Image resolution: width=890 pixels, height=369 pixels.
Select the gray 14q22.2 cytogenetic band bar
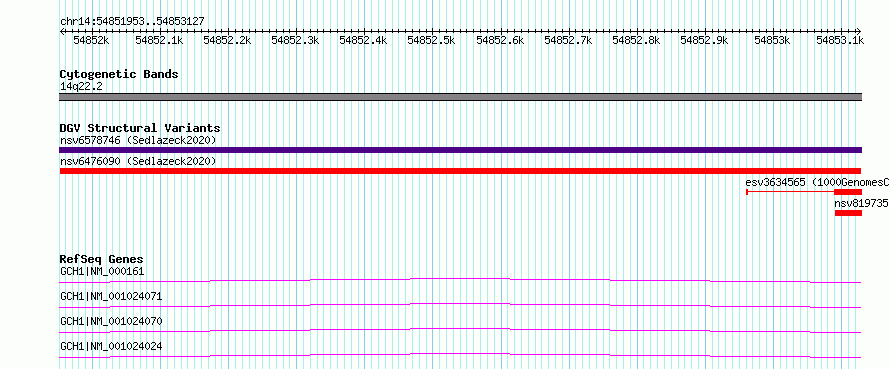pos(460,97)
